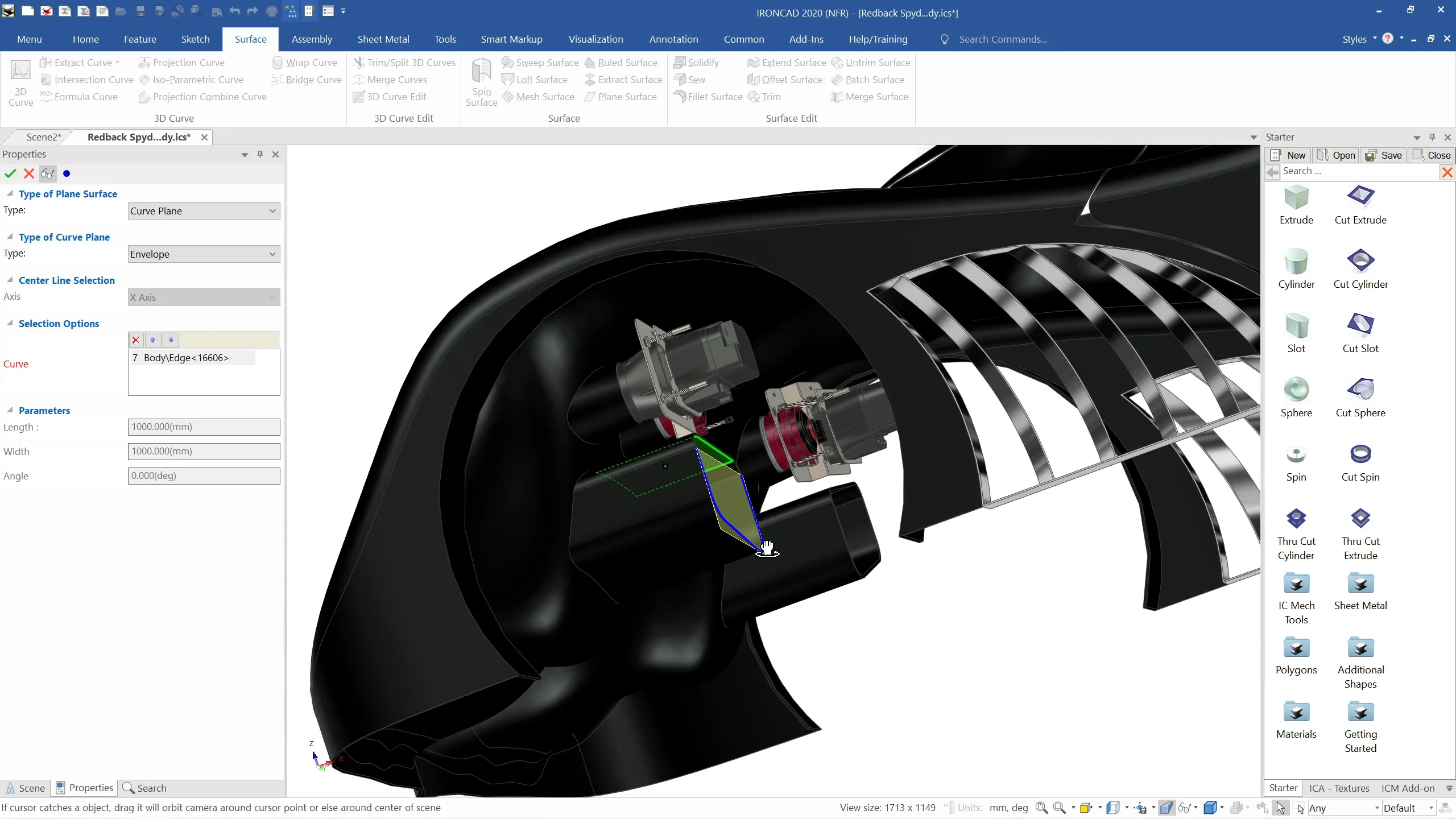This screenshot has height=819, width=1456.
Task: Click the Save button in Starter panel
Action: tap(1384, 155)
